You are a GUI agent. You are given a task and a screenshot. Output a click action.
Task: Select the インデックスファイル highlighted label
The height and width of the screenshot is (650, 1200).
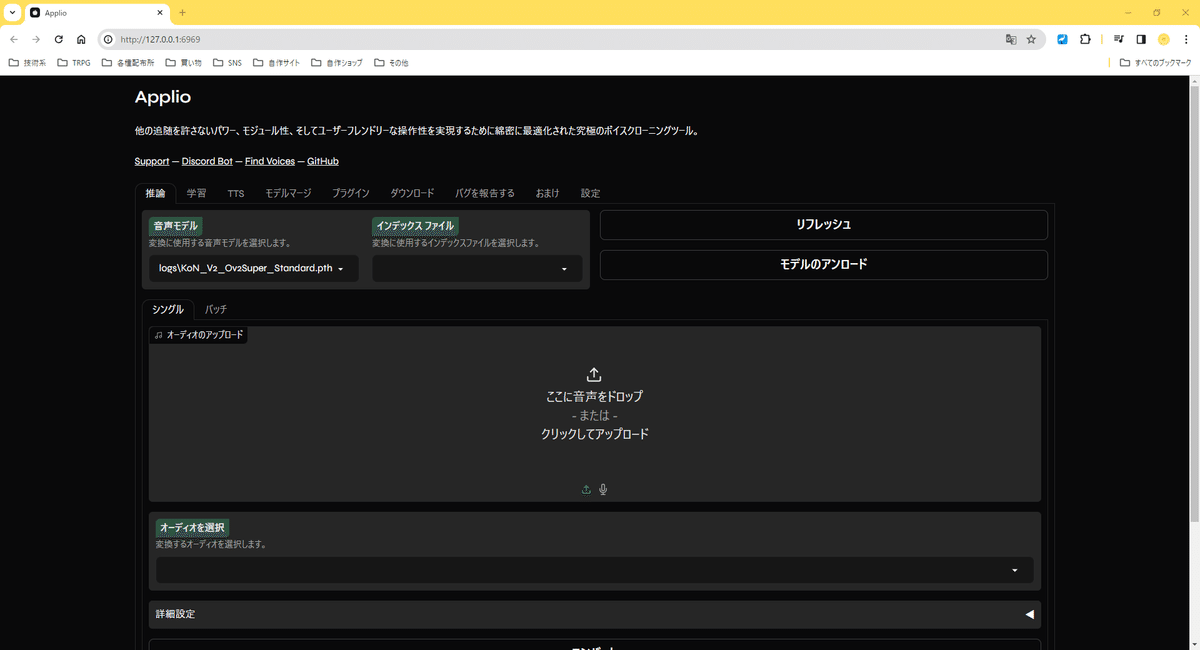[414, 226]
